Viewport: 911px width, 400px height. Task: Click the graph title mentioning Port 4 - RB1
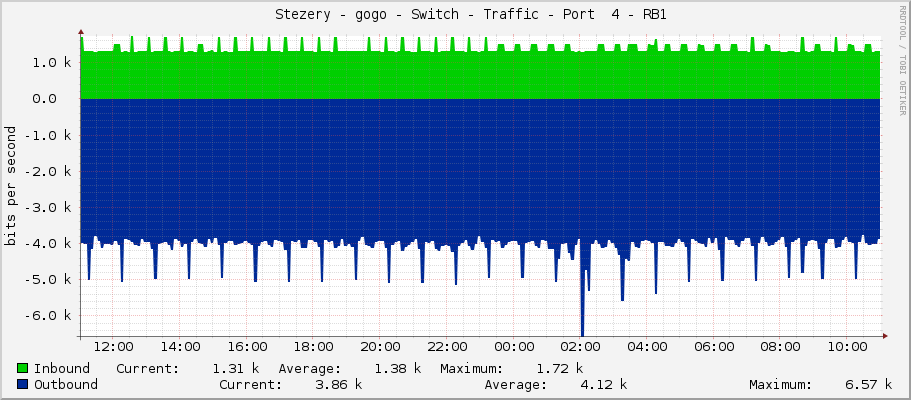471,15
